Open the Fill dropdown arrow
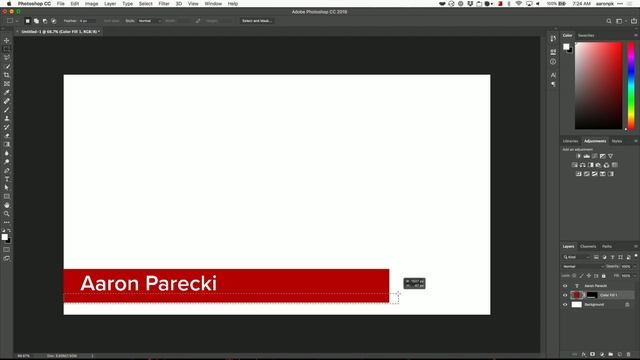The width and height of the screenshot is (640, 360). click(x=636, y=276)
